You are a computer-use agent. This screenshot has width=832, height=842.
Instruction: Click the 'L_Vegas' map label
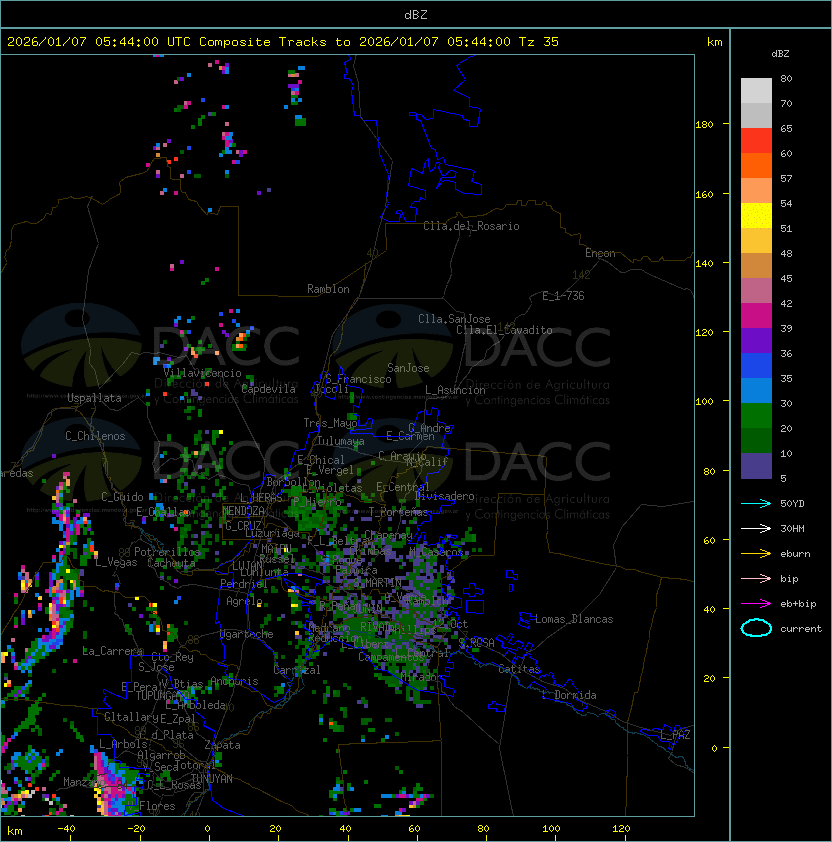[x=116, y=562]
